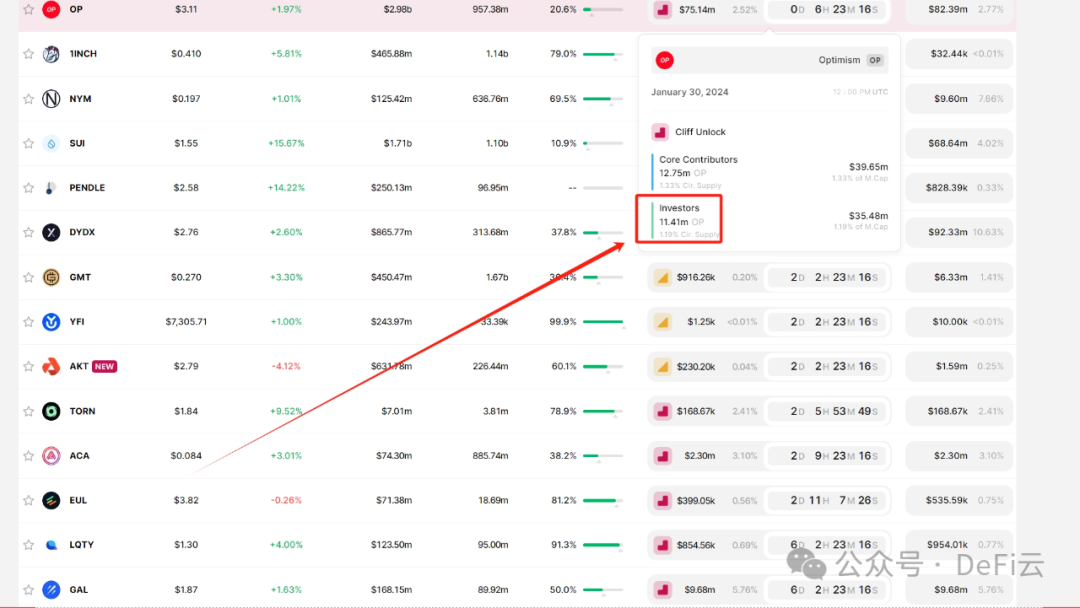Click the EUL row cliff unlock icon
1080x608 pixels.
coord(663,501)
